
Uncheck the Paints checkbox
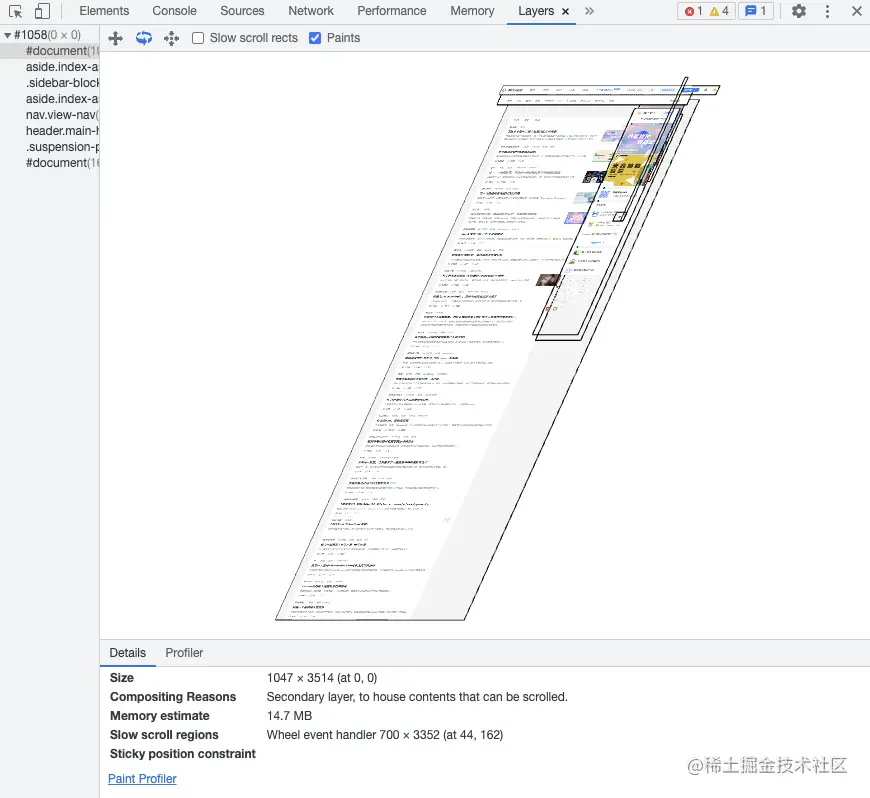tap(315, 38)
